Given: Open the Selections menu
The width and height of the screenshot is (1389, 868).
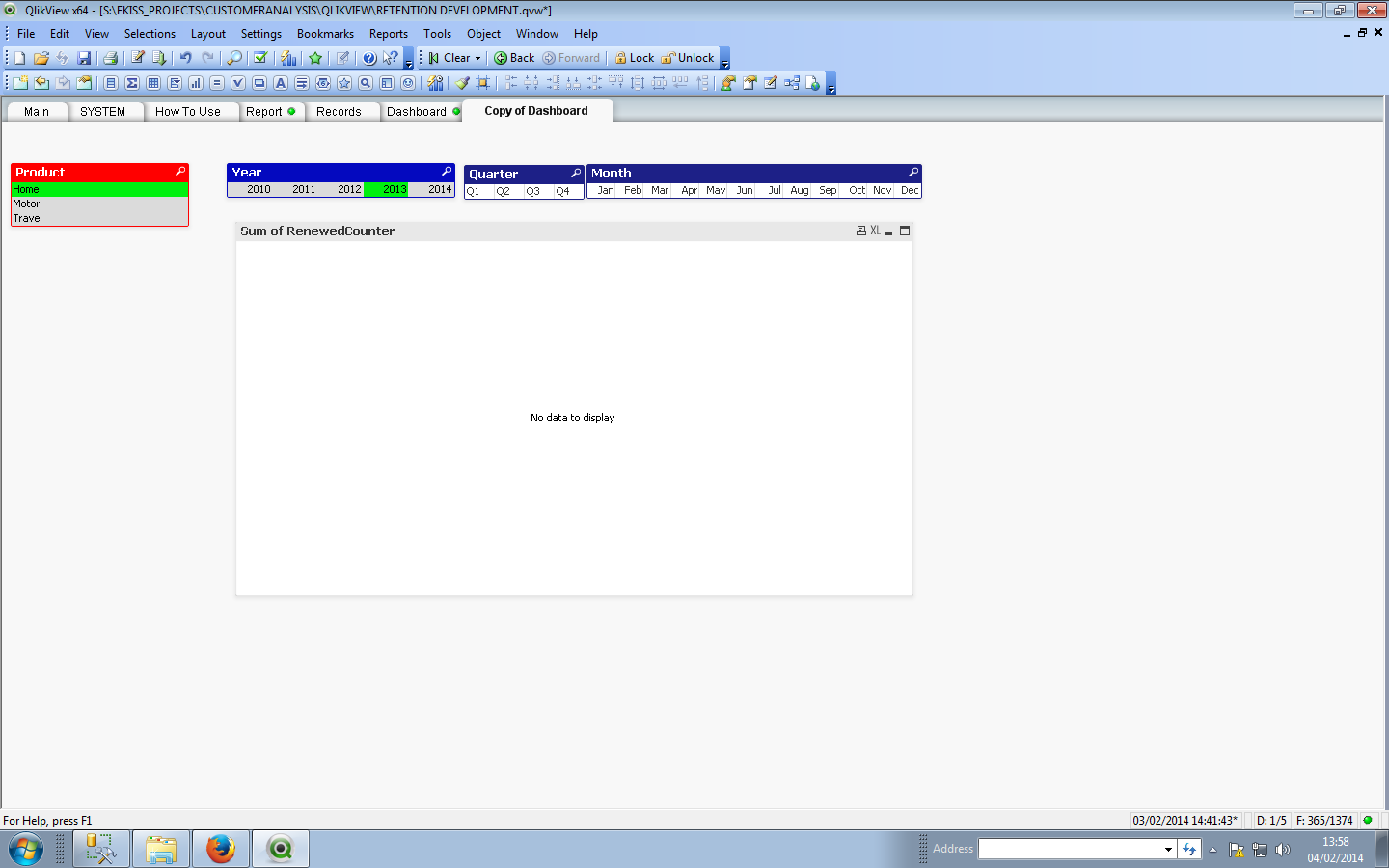Looking at the screenshot, I should click(150, 34).
